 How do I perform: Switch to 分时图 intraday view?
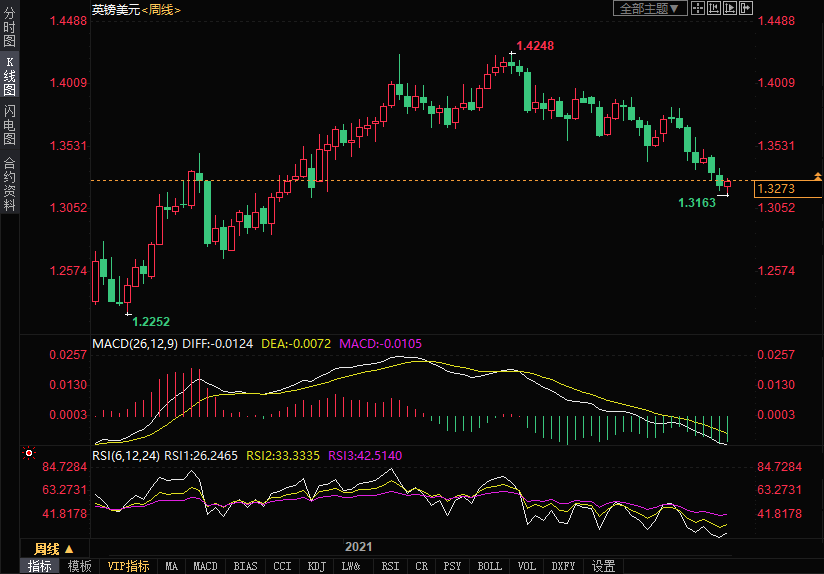(9, 28)
